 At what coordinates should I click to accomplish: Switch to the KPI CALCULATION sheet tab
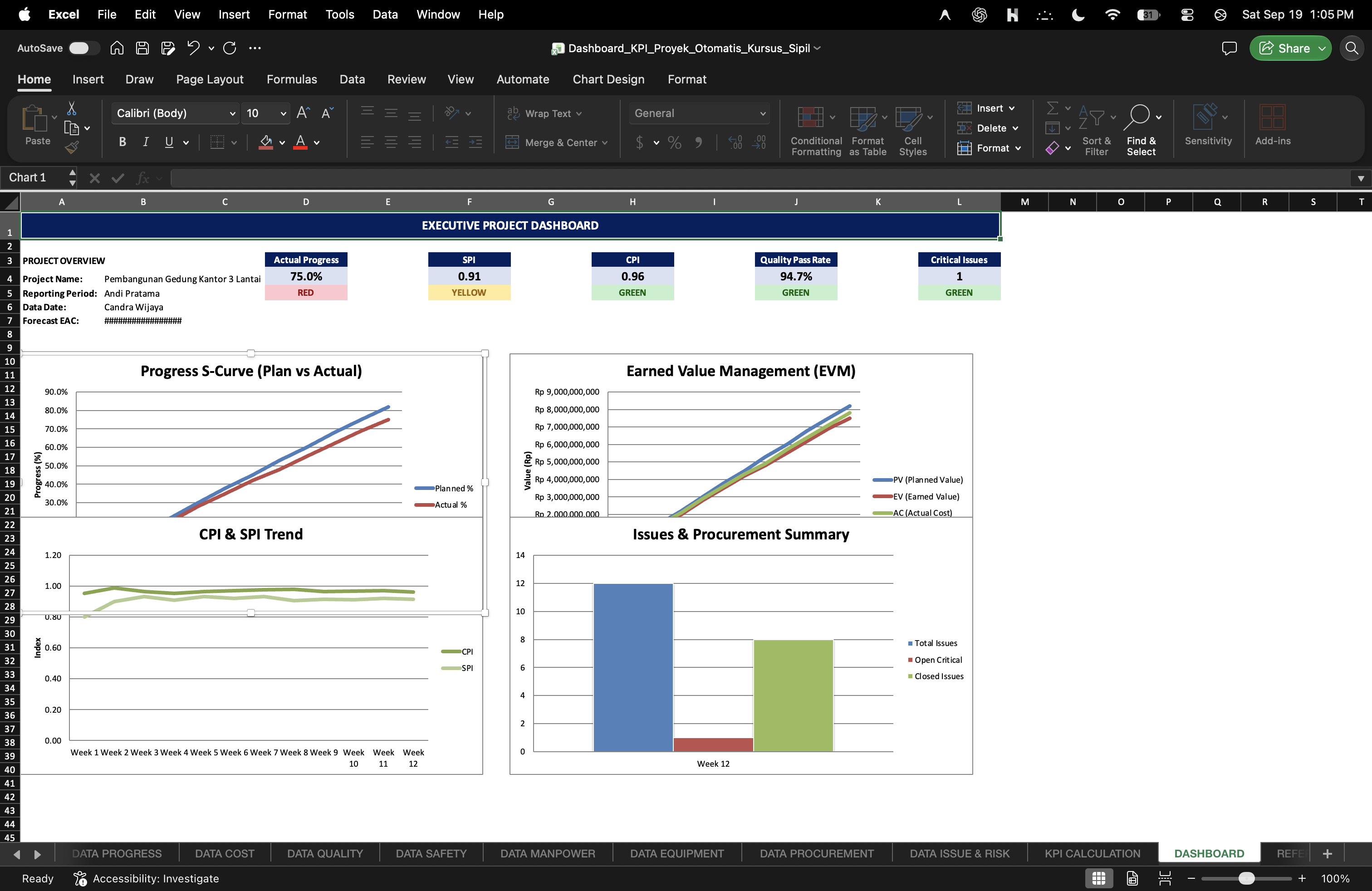click(1092, 853)
